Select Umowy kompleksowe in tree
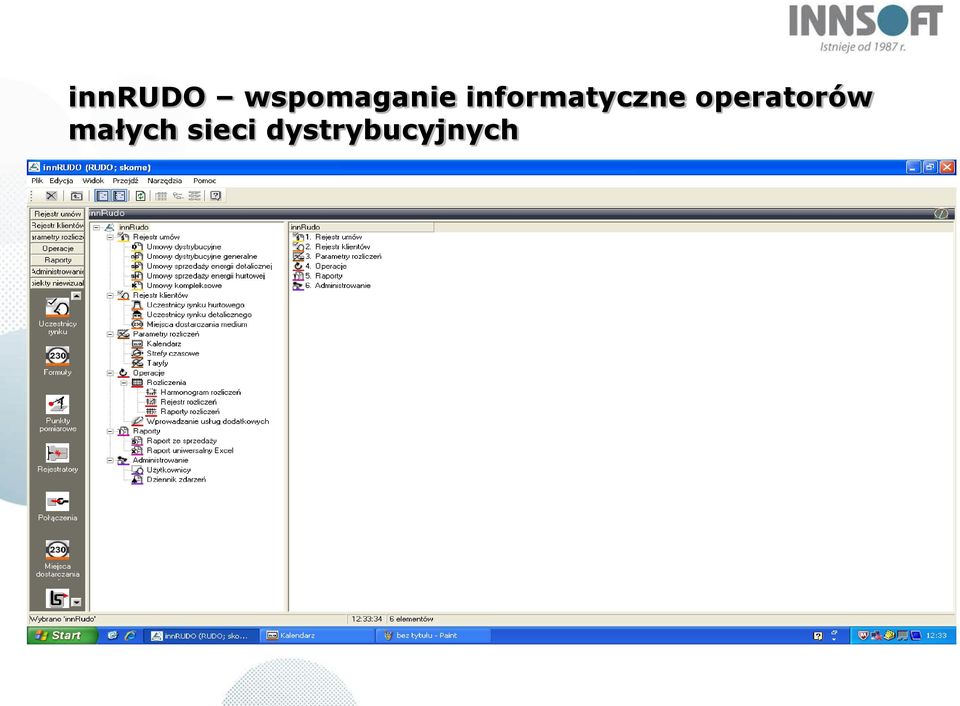 (184, 285)
